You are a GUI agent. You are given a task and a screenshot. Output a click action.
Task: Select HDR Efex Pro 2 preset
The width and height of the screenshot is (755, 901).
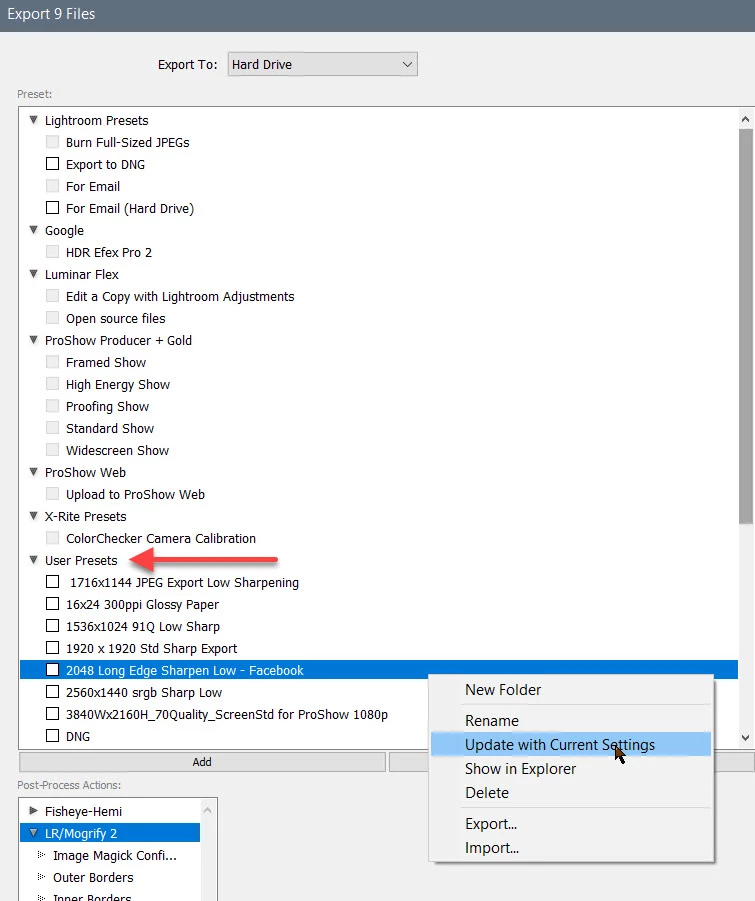point(109,252)
